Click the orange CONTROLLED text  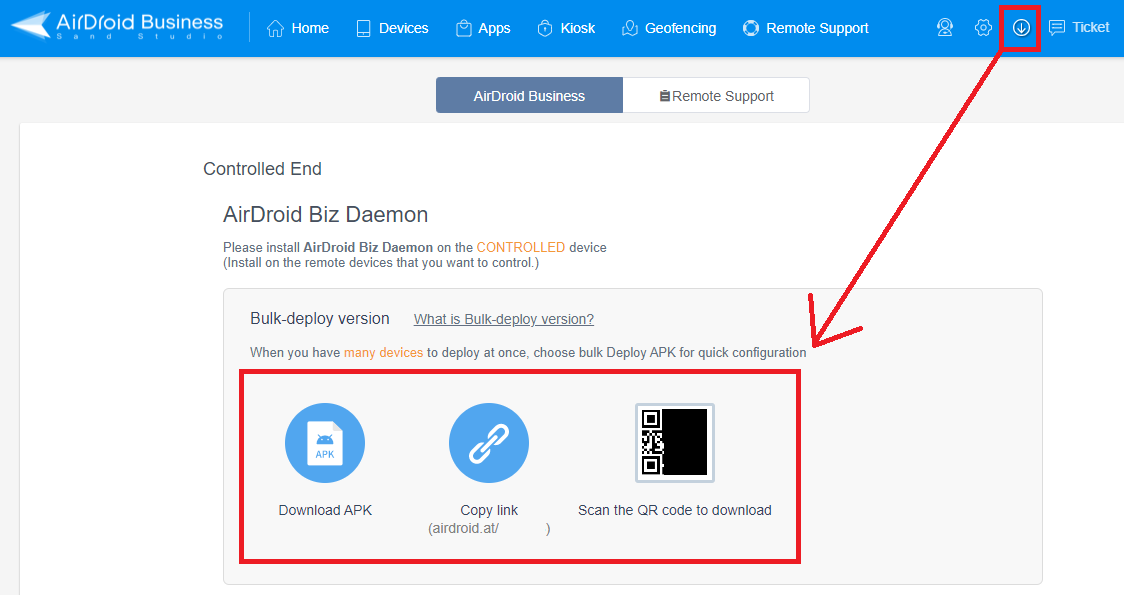coord(520,247)
